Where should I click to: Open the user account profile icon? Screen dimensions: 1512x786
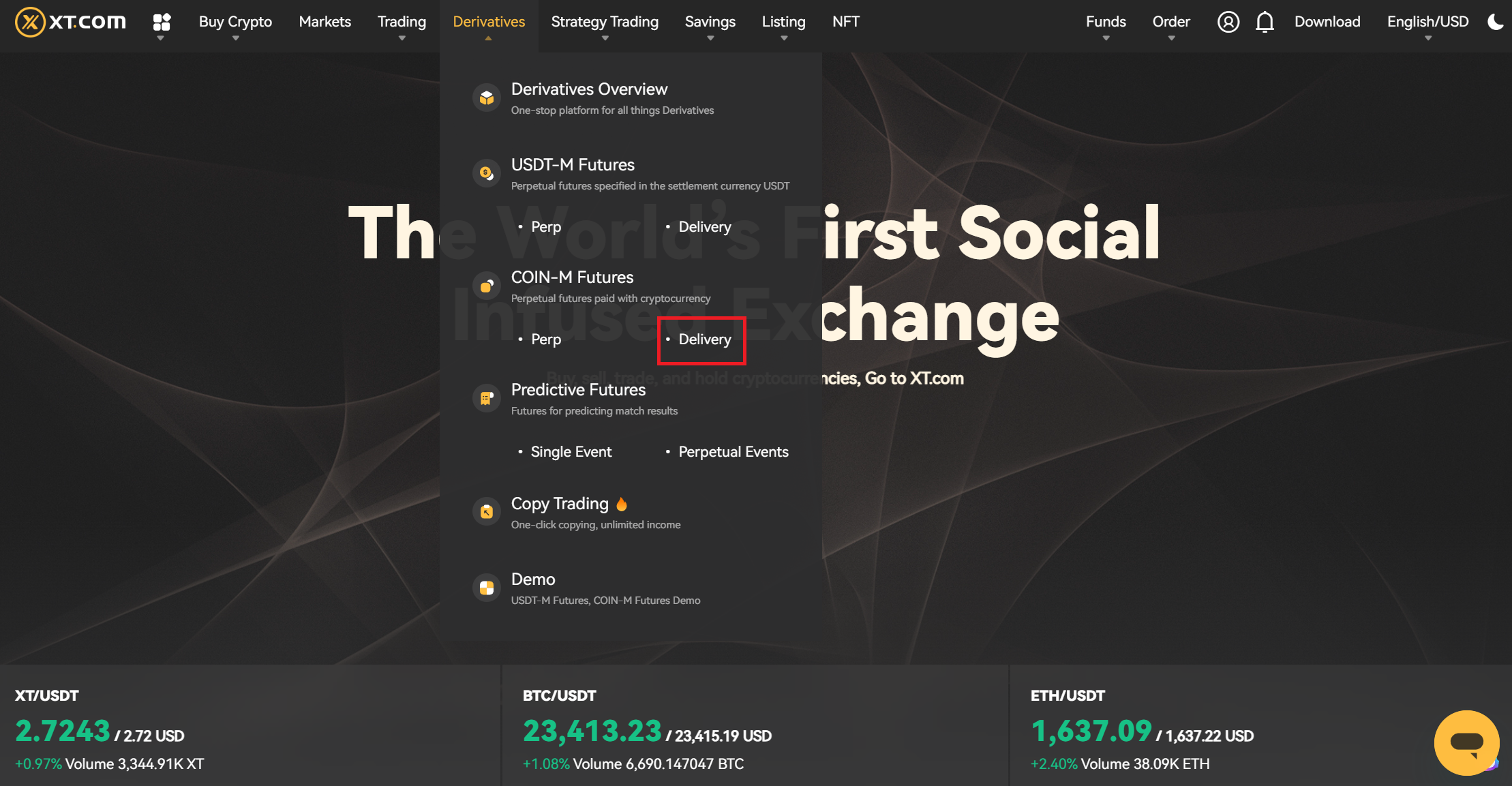1228,22
